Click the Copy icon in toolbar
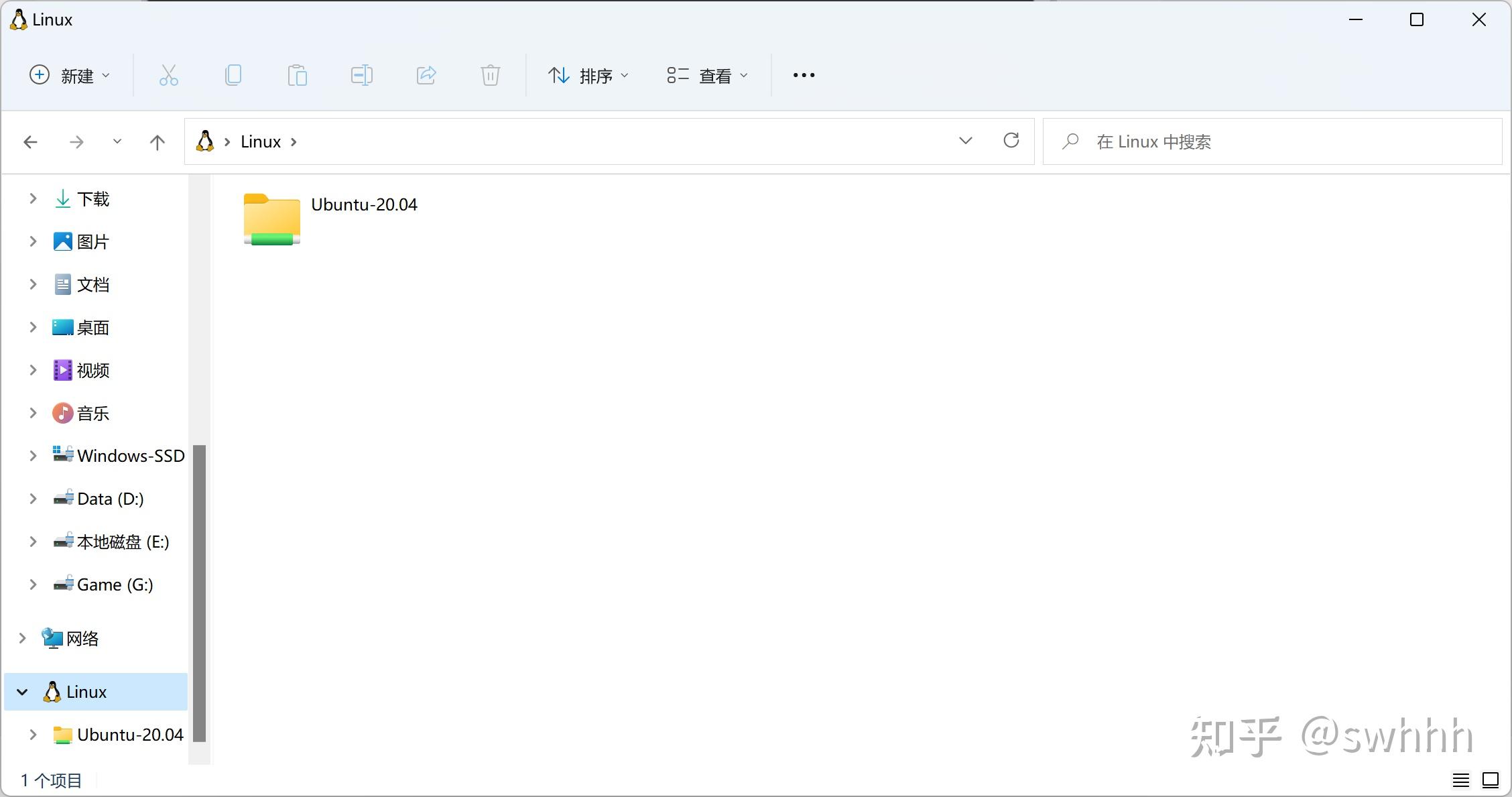Image resolution: width=1512 pixels, height=797 pixels. tap(233, 75)
